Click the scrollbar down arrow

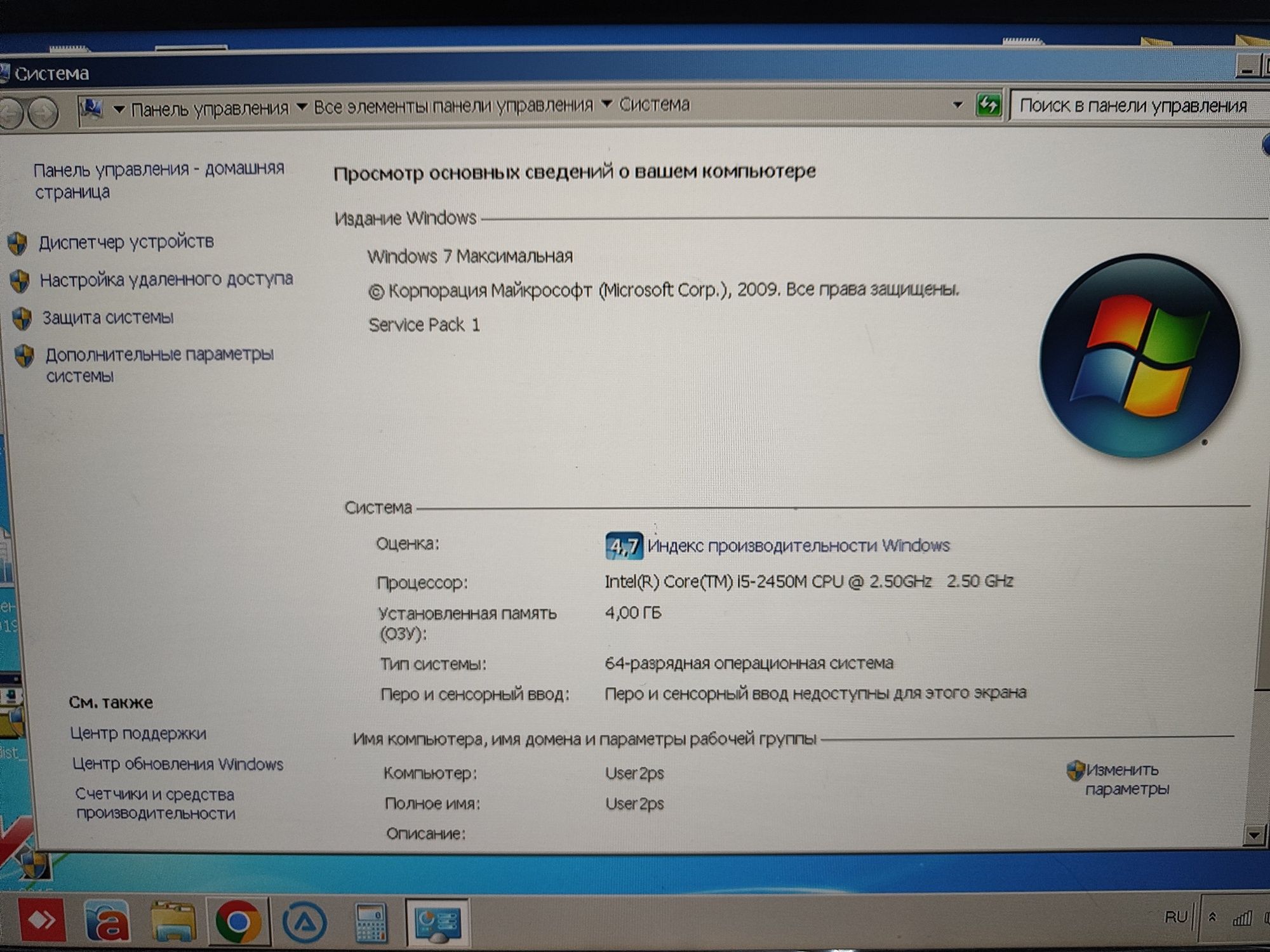tap(1253, 835)
